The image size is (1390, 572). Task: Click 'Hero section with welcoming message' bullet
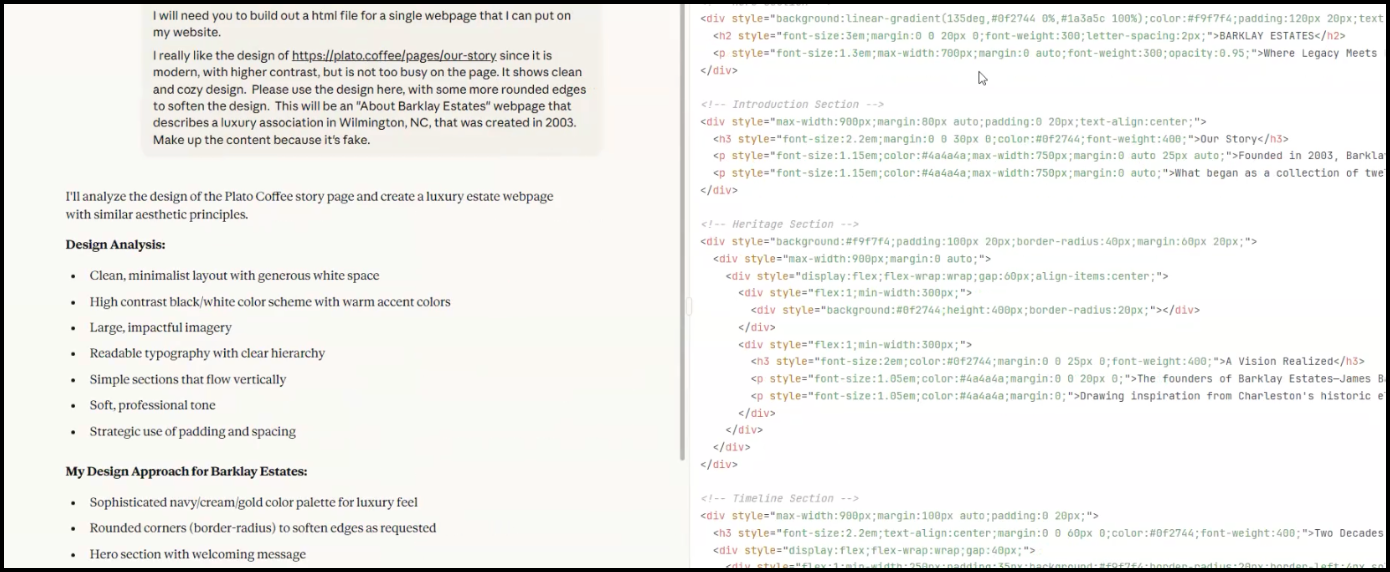click(x=198, y=554)
